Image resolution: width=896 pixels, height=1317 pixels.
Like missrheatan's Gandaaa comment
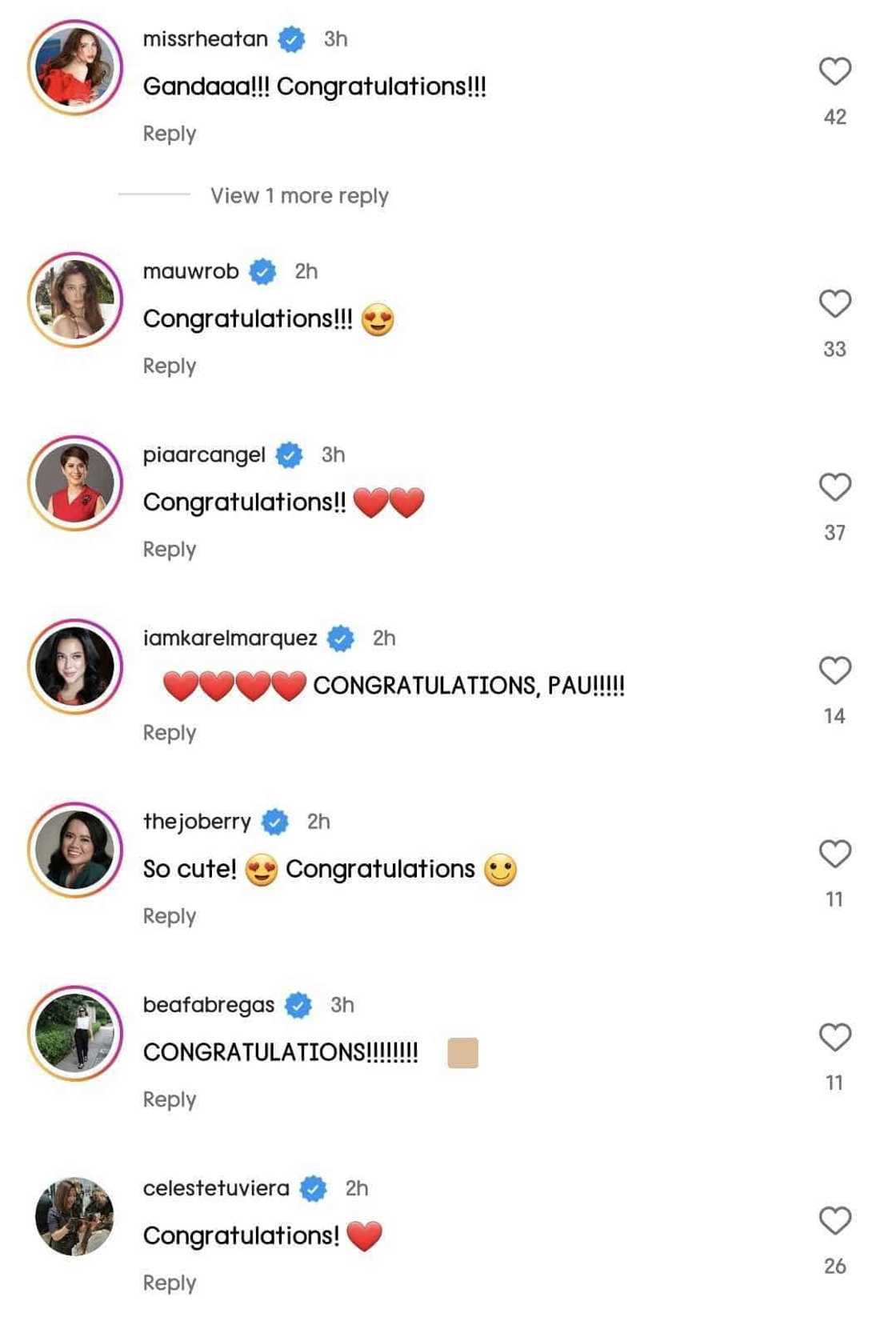tap(834, 71)
